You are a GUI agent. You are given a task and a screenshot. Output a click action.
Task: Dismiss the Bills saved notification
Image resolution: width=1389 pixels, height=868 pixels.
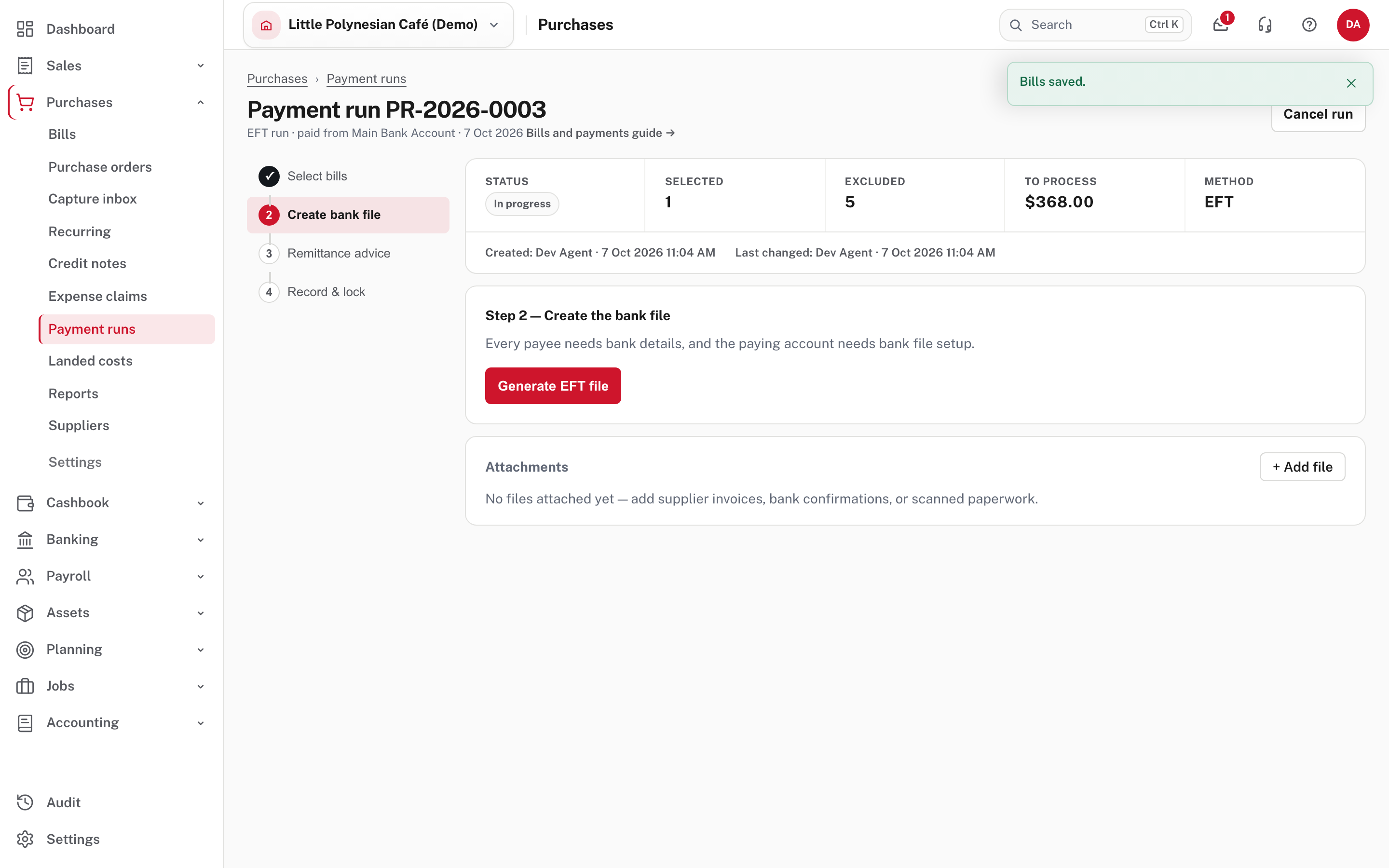tap(1351, 83)
